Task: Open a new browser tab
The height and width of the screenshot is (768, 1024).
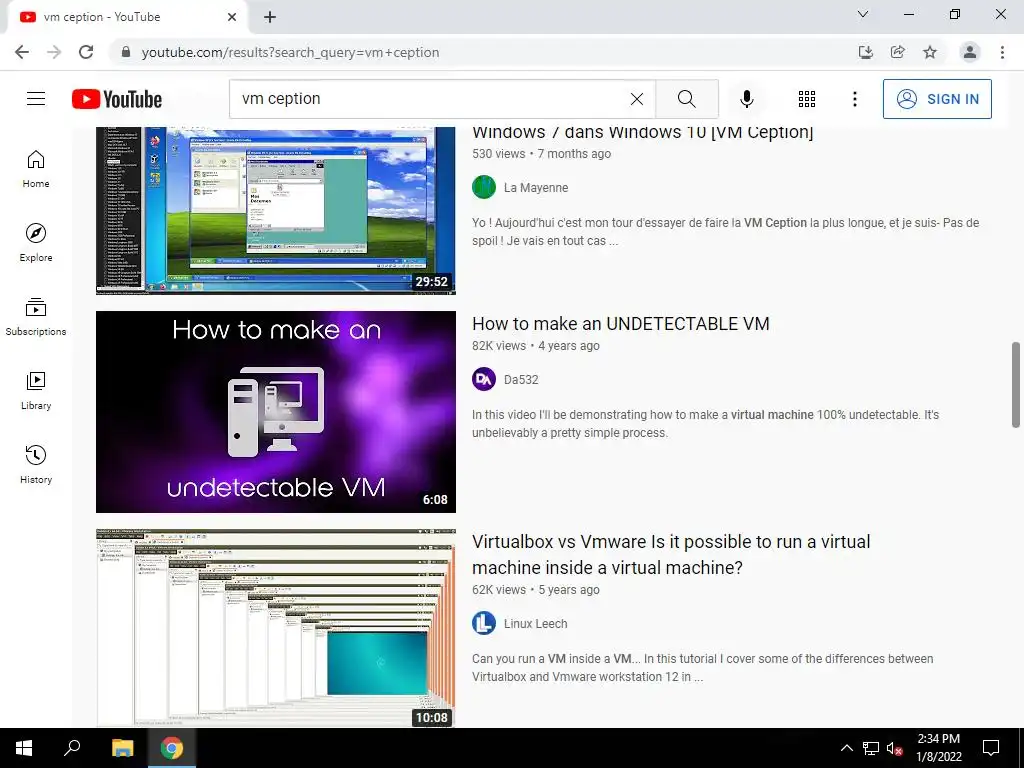Action: point(270,17)
